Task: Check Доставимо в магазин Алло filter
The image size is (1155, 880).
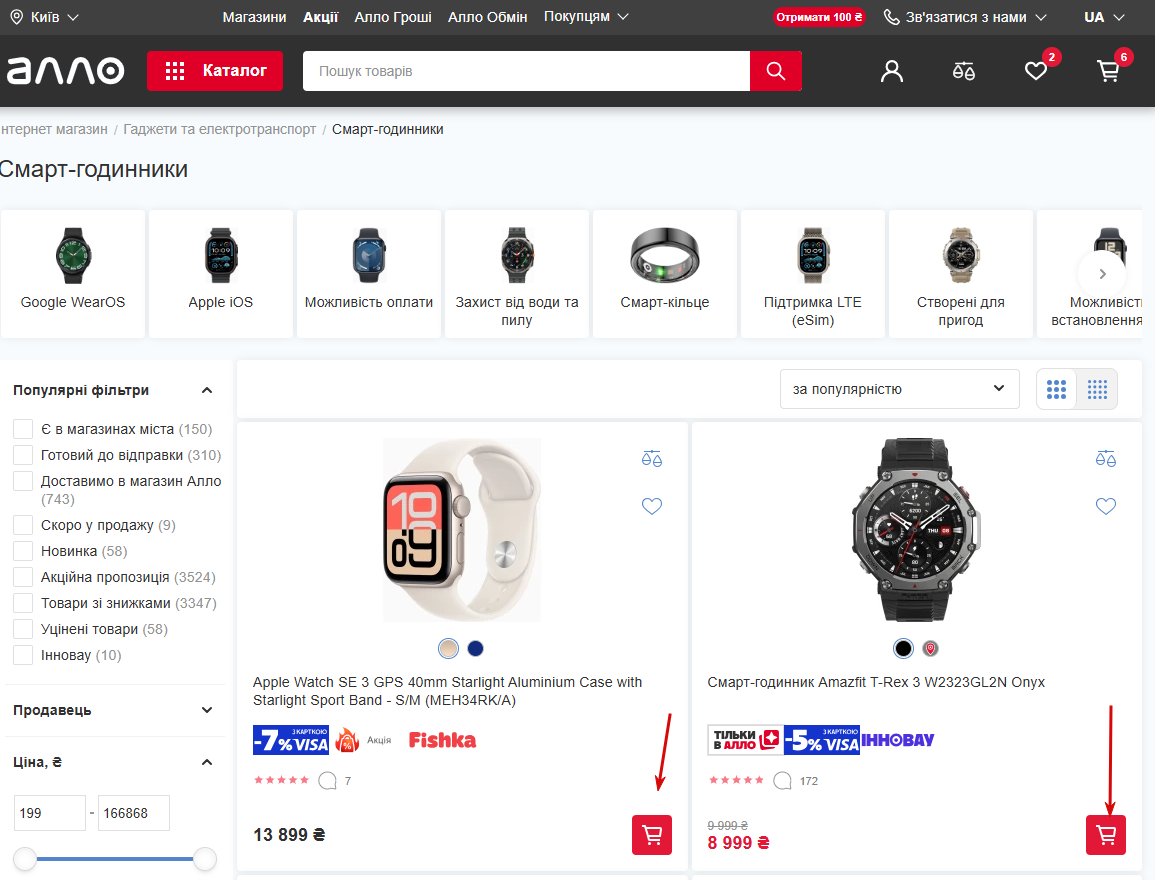Action: coord(23,482)
